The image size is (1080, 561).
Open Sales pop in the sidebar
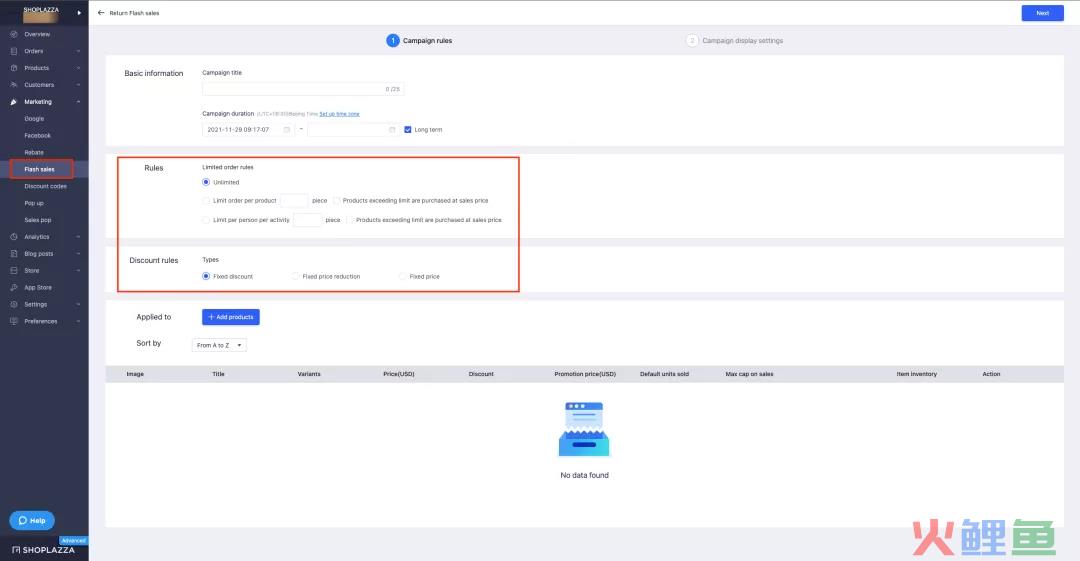pos(38,220)
